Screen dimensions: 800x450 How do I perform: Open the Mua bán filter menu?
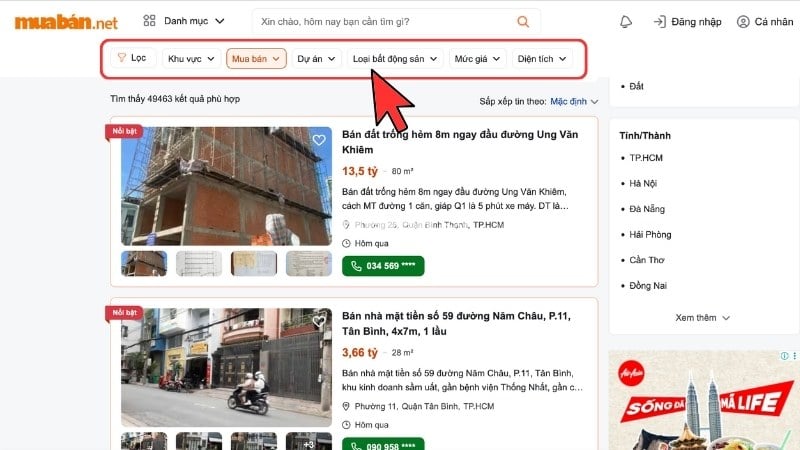[x=256, y=58]
